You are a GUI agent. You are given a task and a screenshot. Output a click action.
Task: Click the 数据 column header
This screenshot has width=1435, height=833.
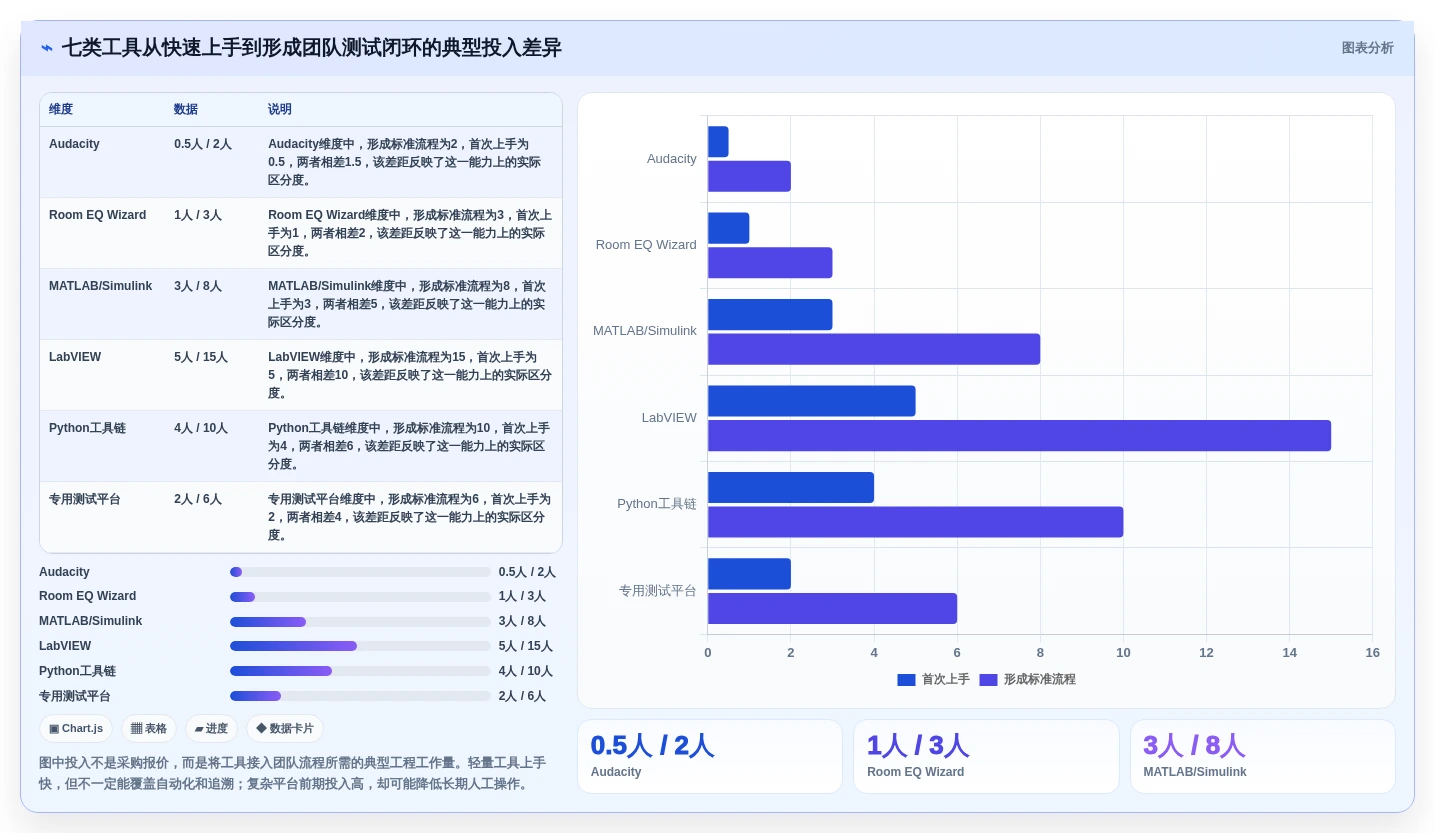point(186,109)
